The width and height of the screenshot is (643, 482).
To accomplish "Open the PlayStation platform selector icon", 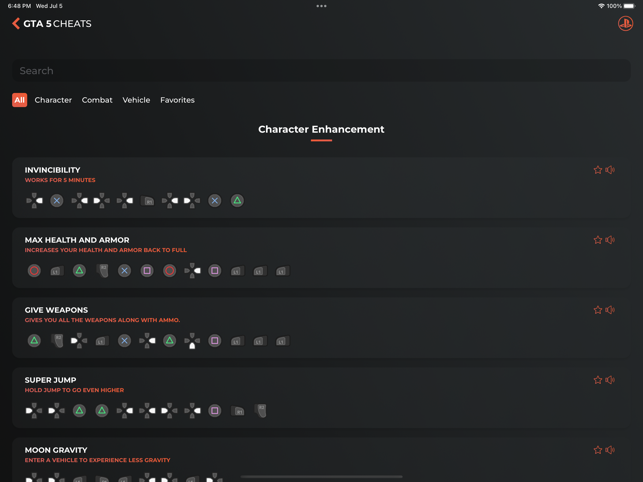I will tap(625, 23).
